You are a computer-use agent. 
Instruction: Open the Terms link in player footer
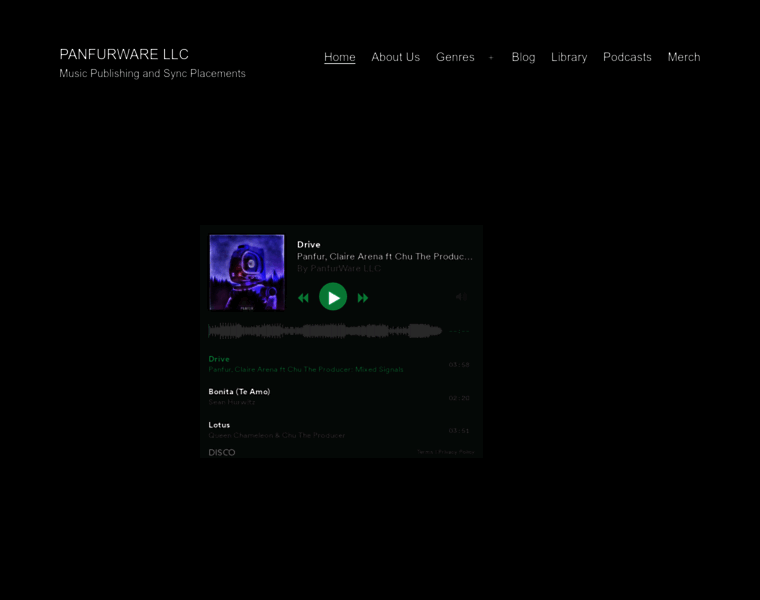pos(425,452)
